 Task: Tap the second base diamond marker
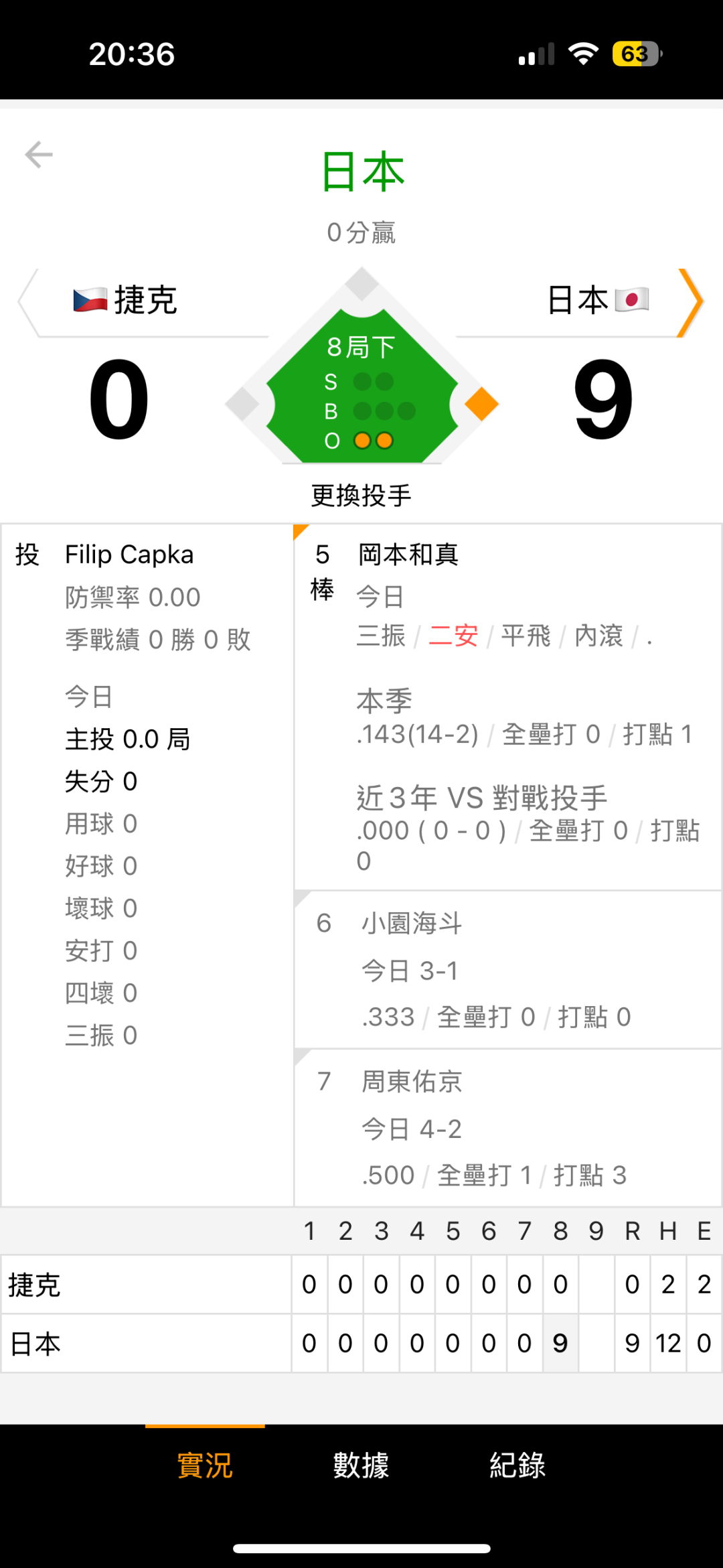point(362,283)
